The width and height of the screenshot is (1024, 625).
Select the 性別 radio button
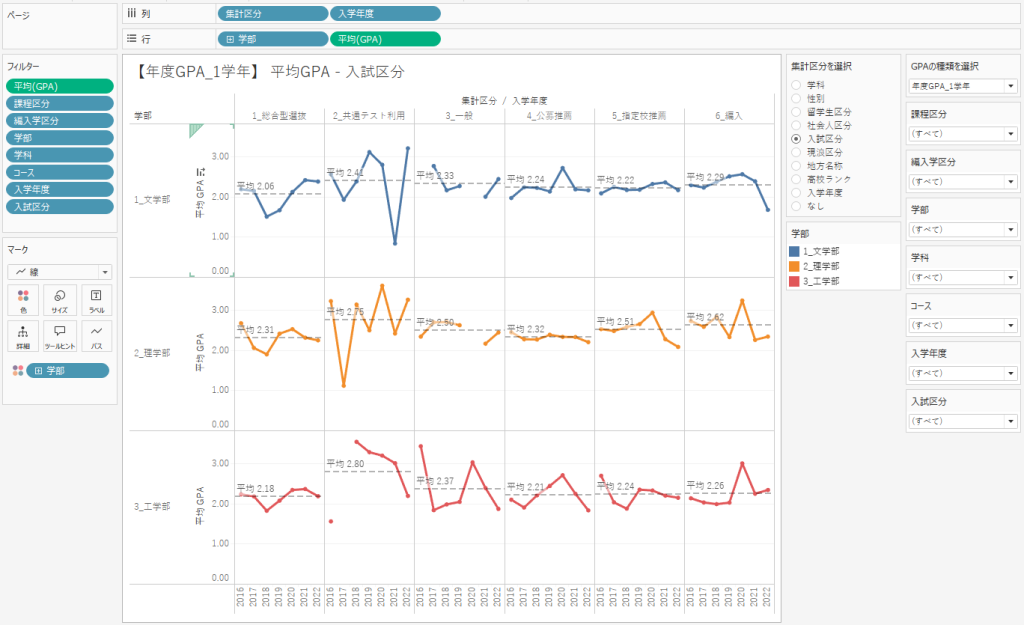[797, 99]
